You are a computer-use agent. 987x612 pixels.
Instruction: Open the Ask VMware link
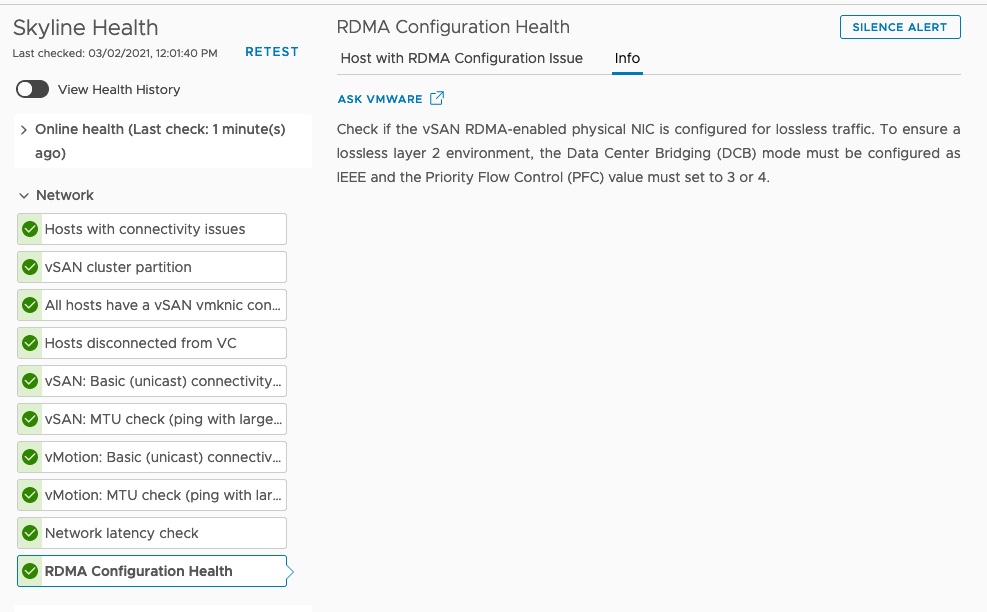click(380, 99)
